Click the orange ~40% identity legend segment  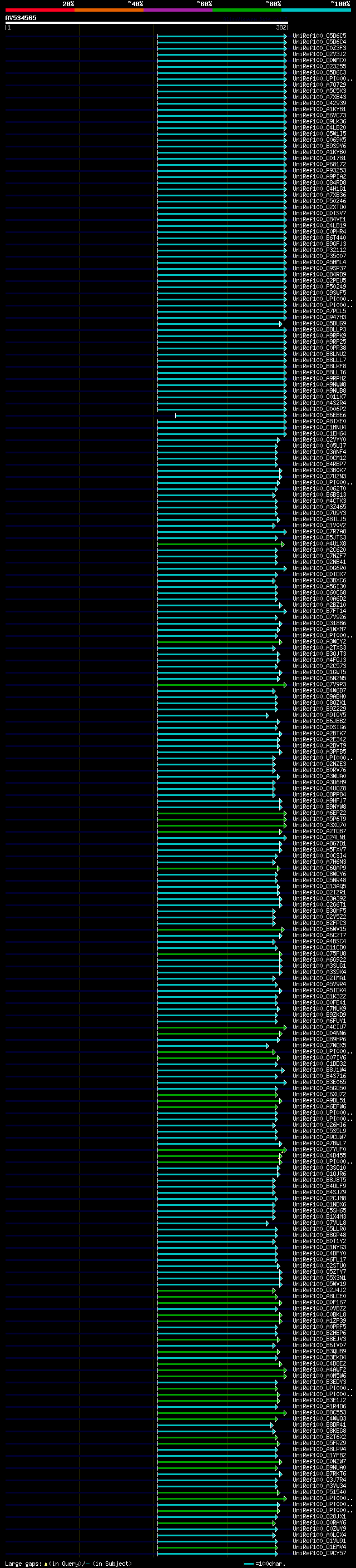pyautogui.click(x=109, y=10)
